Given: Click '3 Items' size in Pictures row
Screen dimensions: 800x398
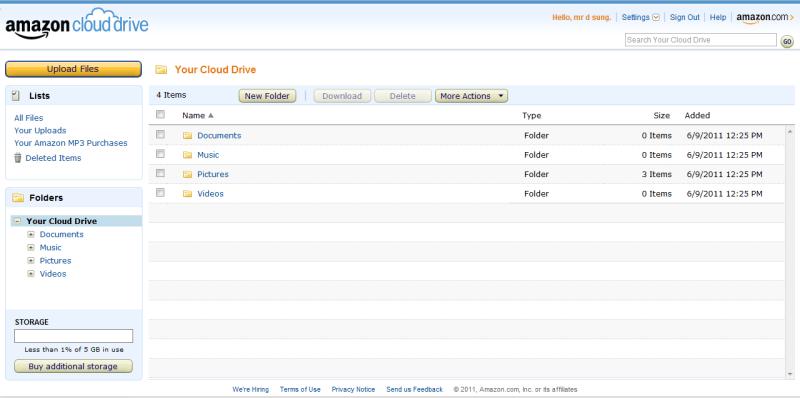Looking at the screenshot, I should pyautogui.click(x=657, y=175).
